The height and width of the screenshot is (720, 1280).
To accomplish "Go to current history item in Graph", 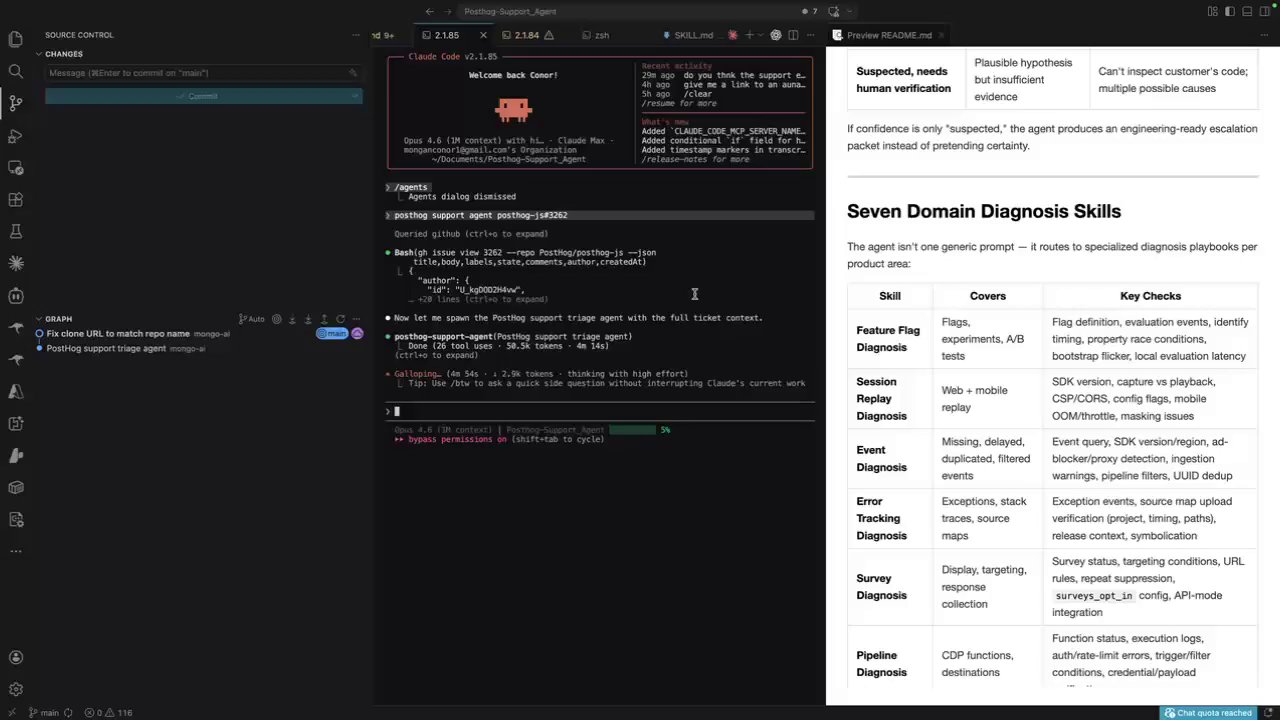I will click(x=277, y=319).
